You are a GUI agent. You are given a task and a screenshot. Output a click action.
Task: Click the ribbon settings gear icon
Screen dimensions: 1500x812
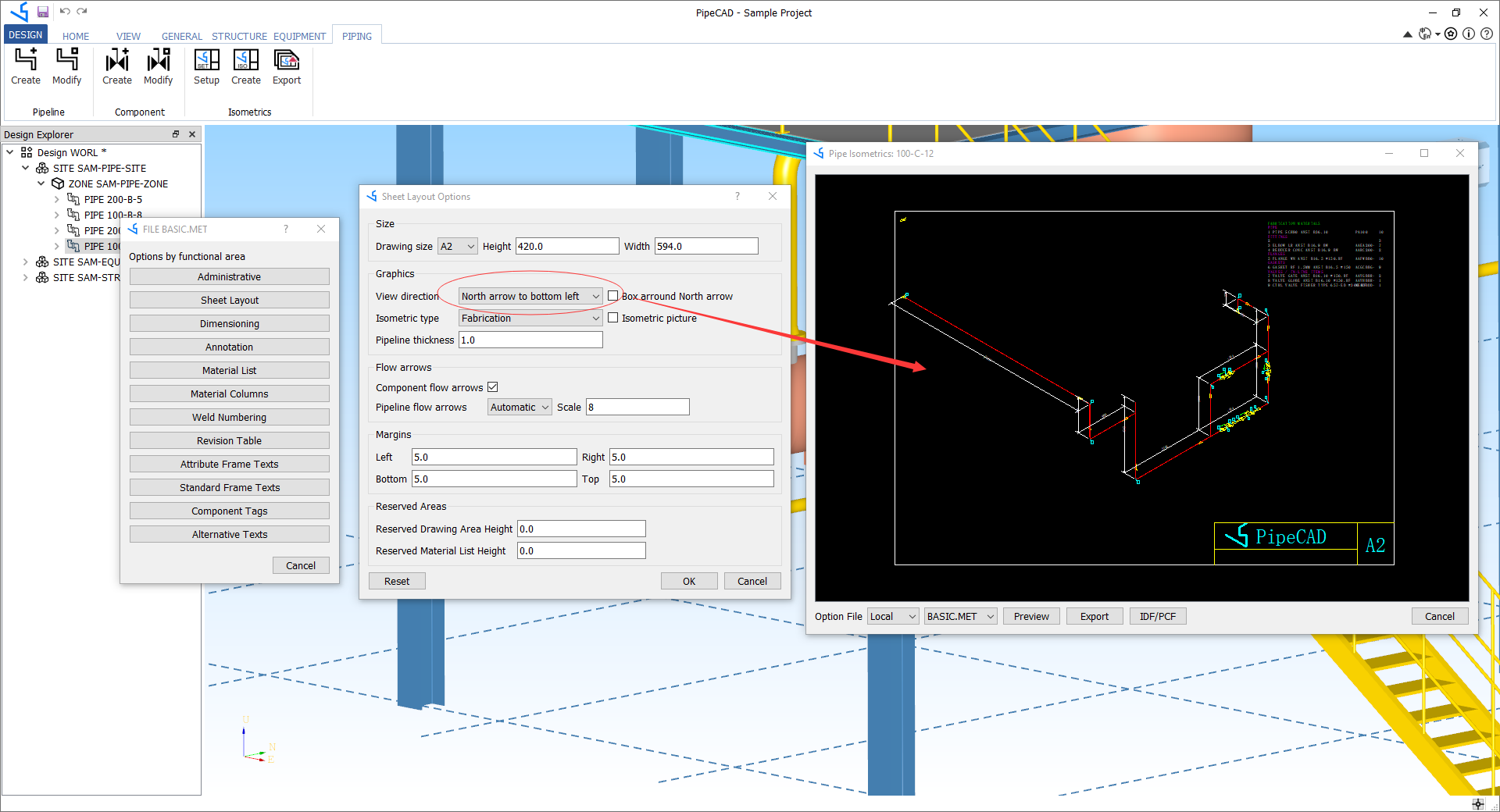pos(1451,34)
